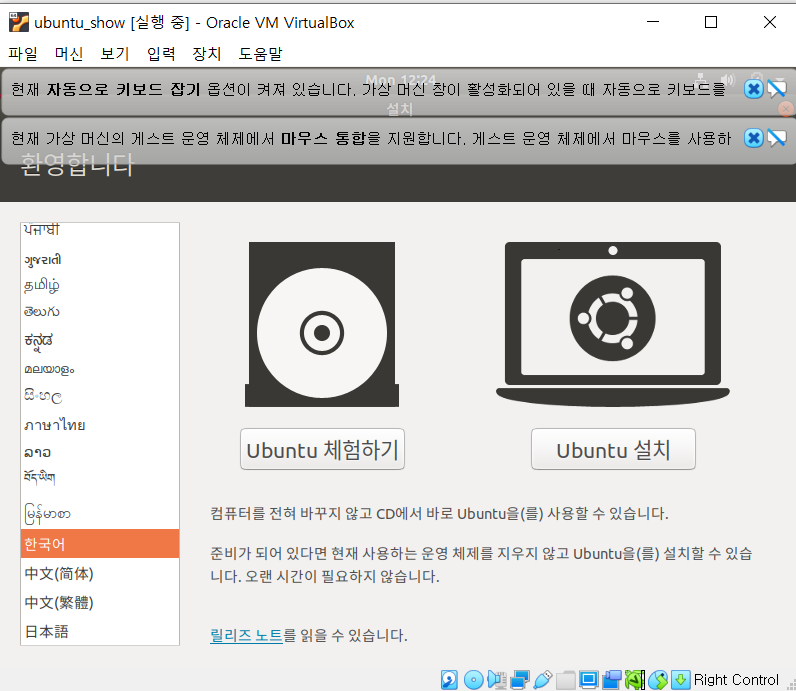Image resolution: width=796 pixels, height=691 pixels.
Task: Close the Ubuntu installer with red button
Action: click(x=786, y=109)
